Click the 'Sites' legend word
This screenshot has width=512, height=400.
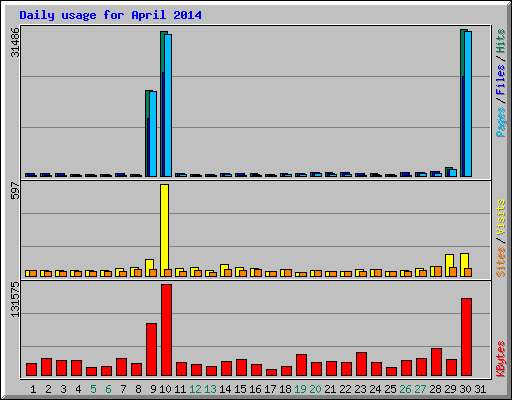coord(501,262)
